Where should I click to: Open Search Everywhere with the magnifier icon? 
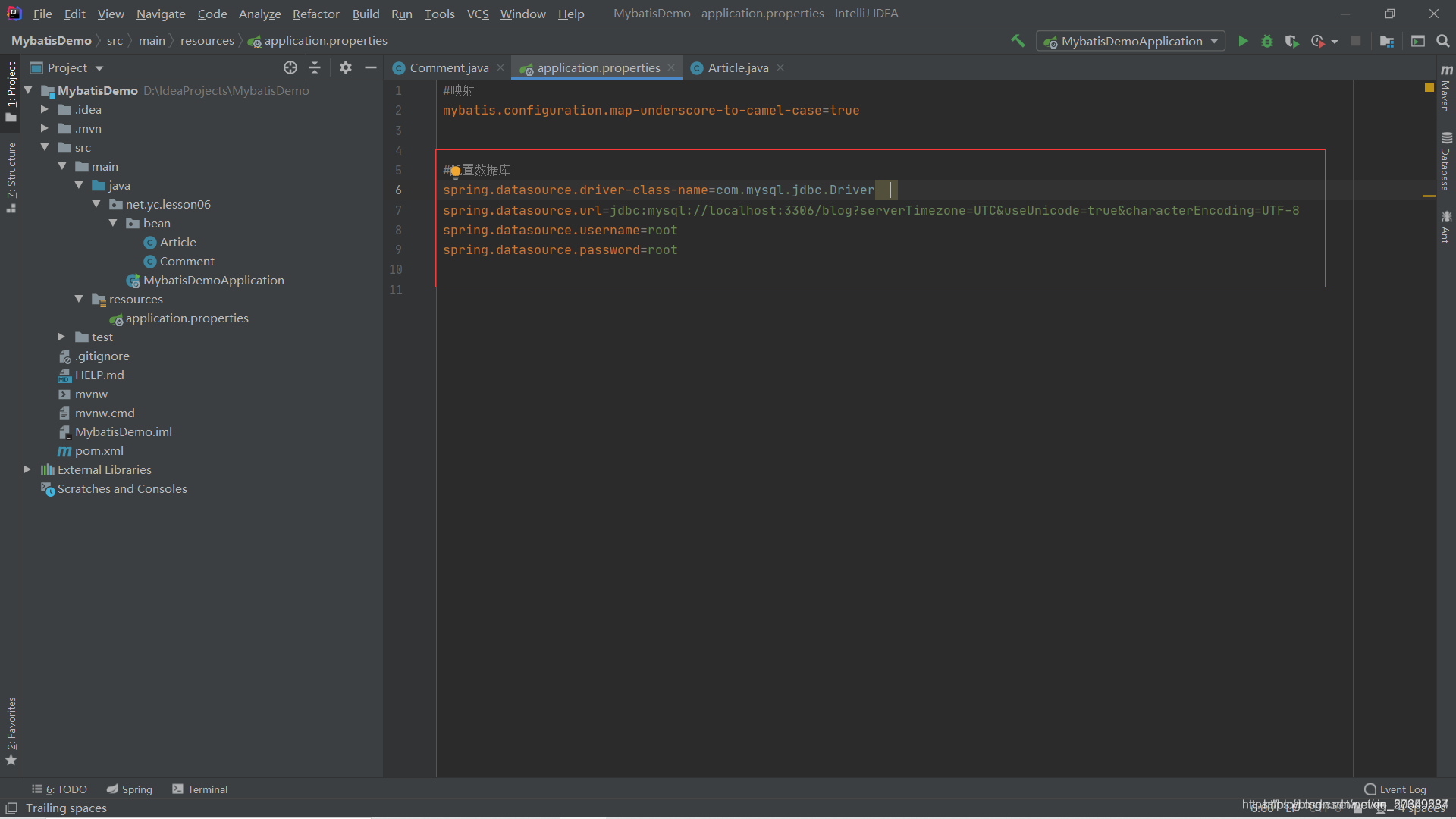1443,41
